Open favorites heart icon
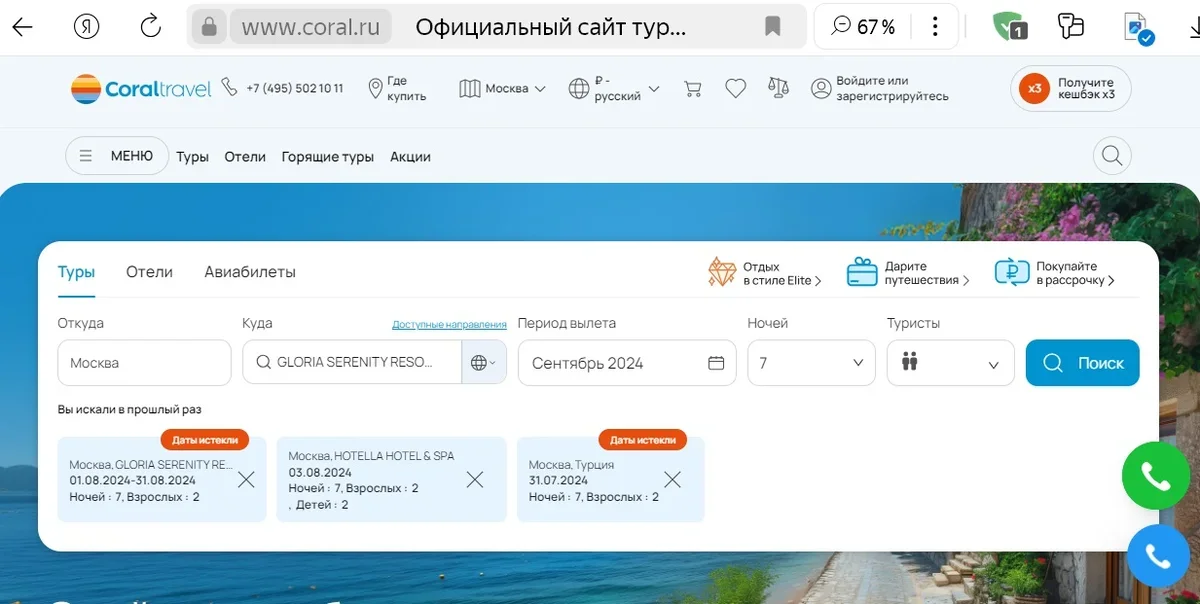This screenshot has width=1200, height=604. click(735, 89)
